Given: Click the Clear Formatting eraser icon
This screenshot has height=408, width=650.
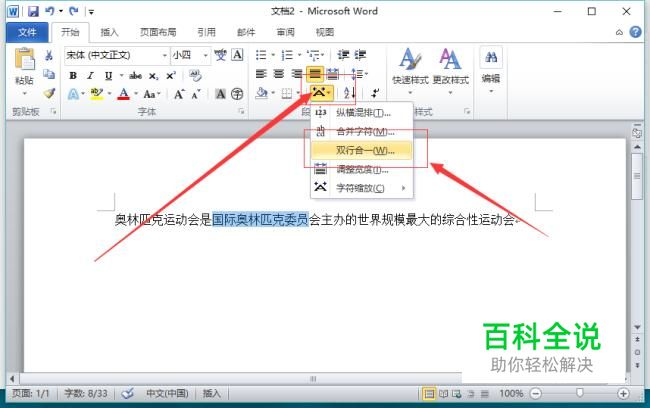Looking at the screenshot, I should click(195, 75).
